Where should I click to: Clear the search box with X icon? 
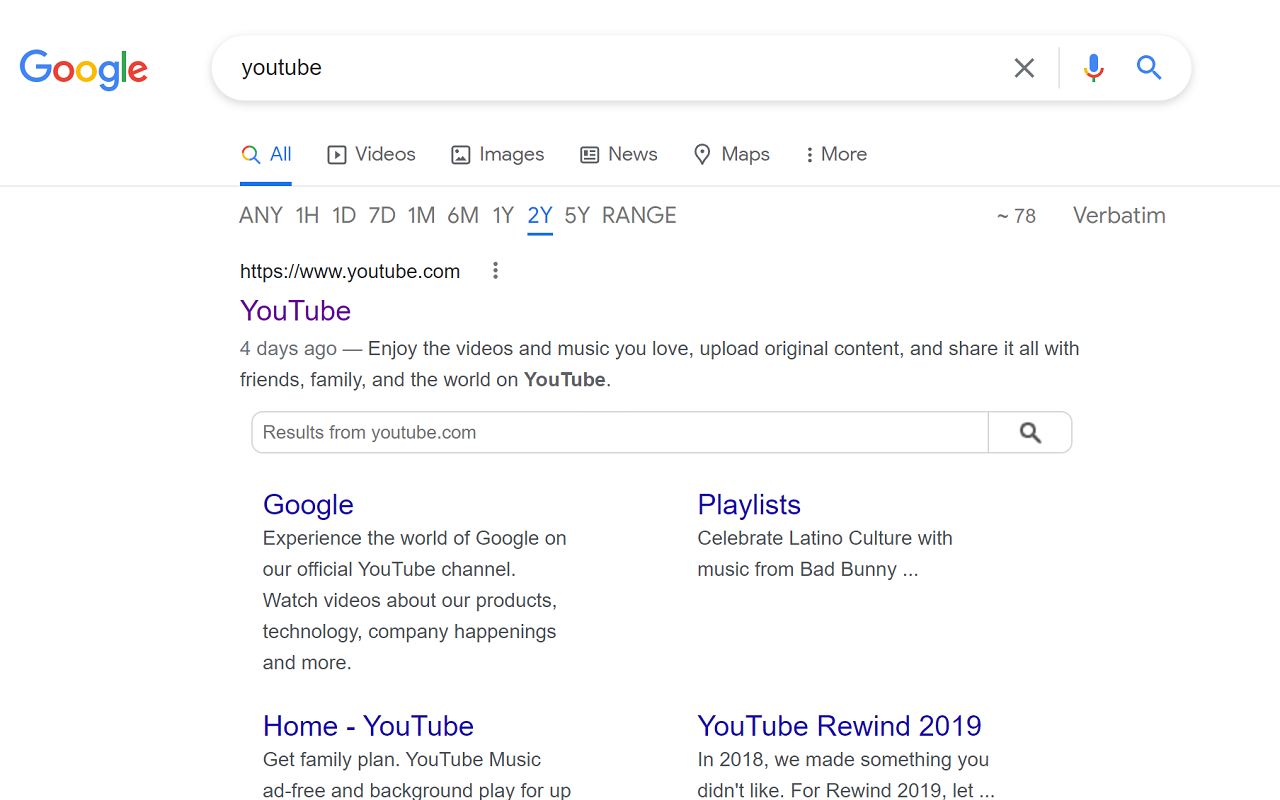pos(1024,68)
